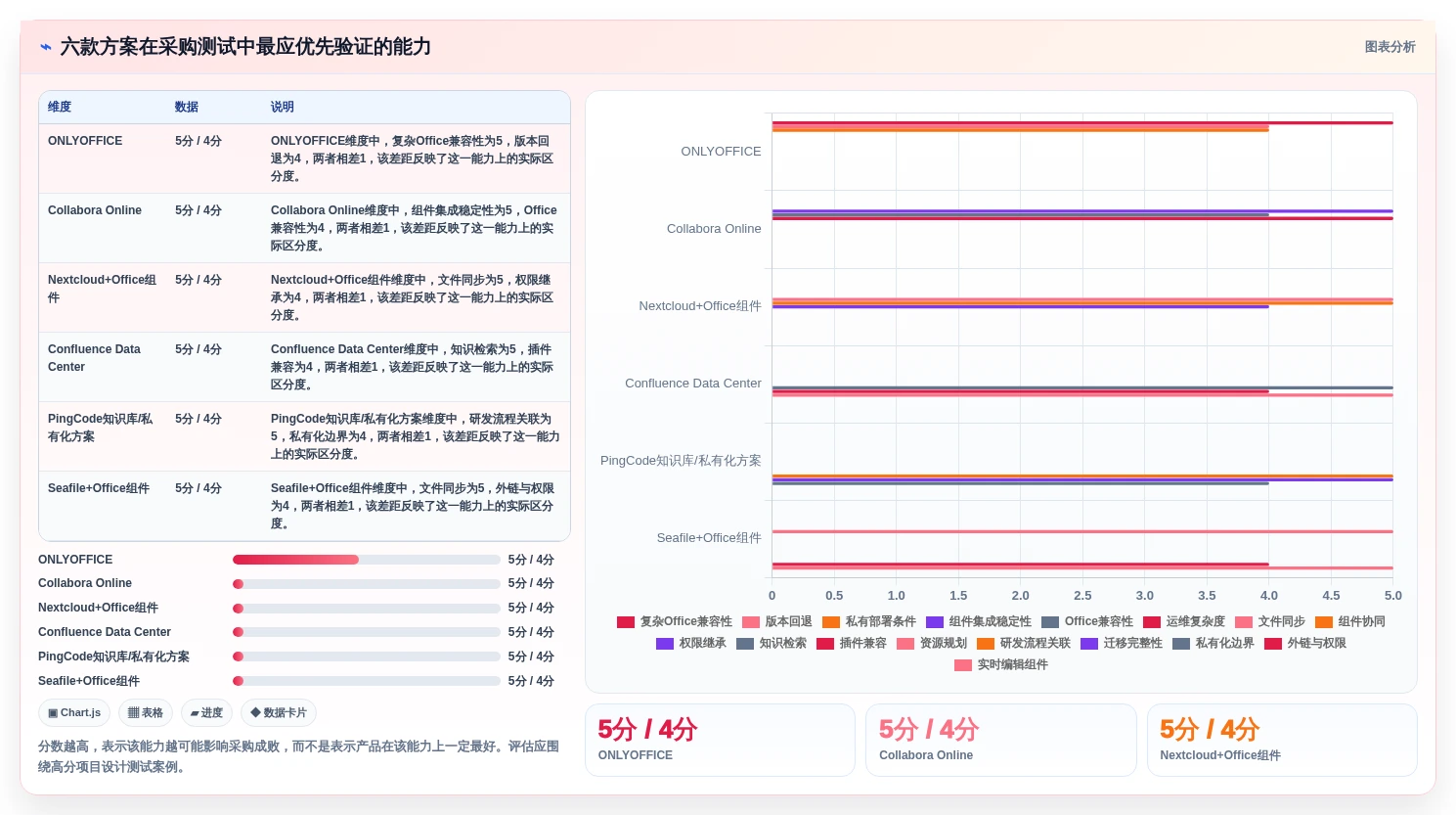Viewport: 1456px width, 815px height.
Task: Click the Confluence Data Center chart axis label
Action: [x=693, y=384]
